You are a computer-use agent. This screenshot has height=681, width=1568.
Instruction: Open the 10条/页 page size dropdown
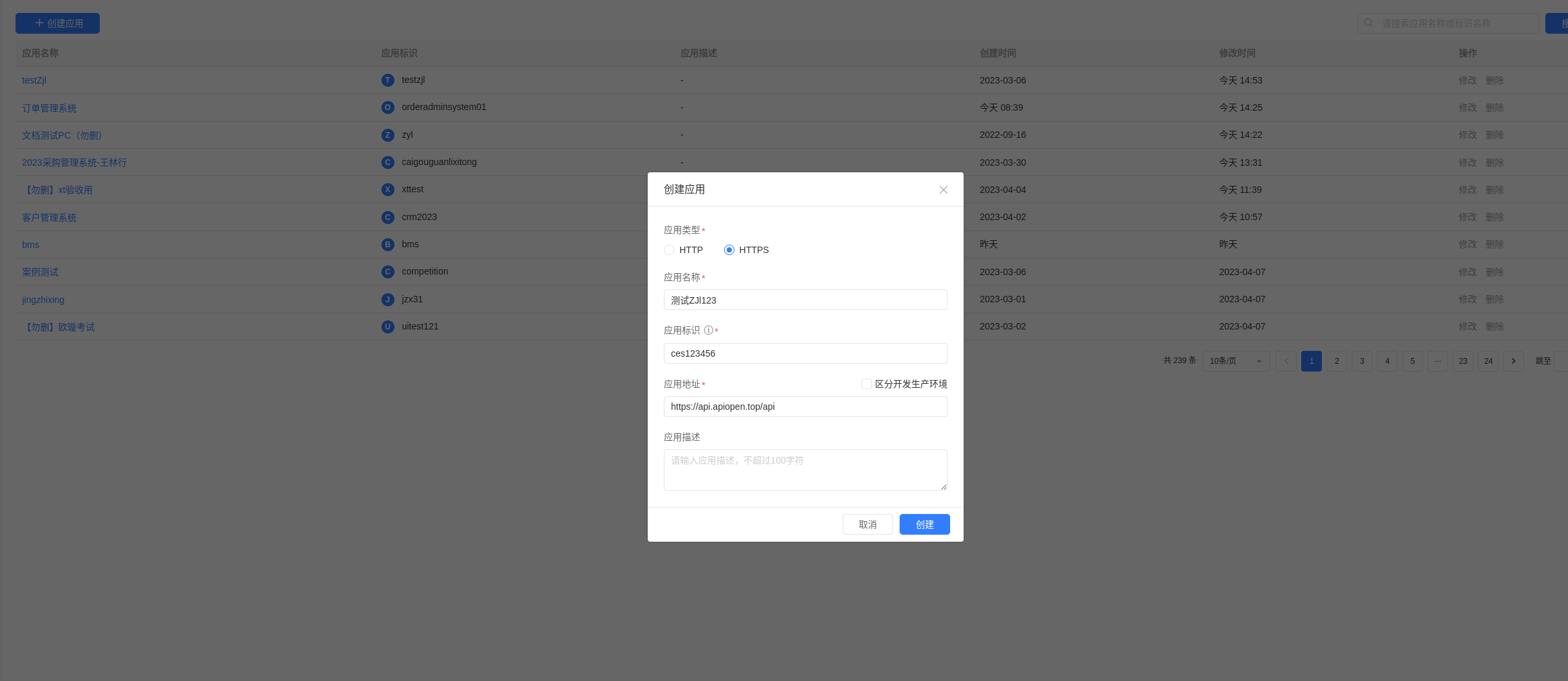tap(1236, 361)
